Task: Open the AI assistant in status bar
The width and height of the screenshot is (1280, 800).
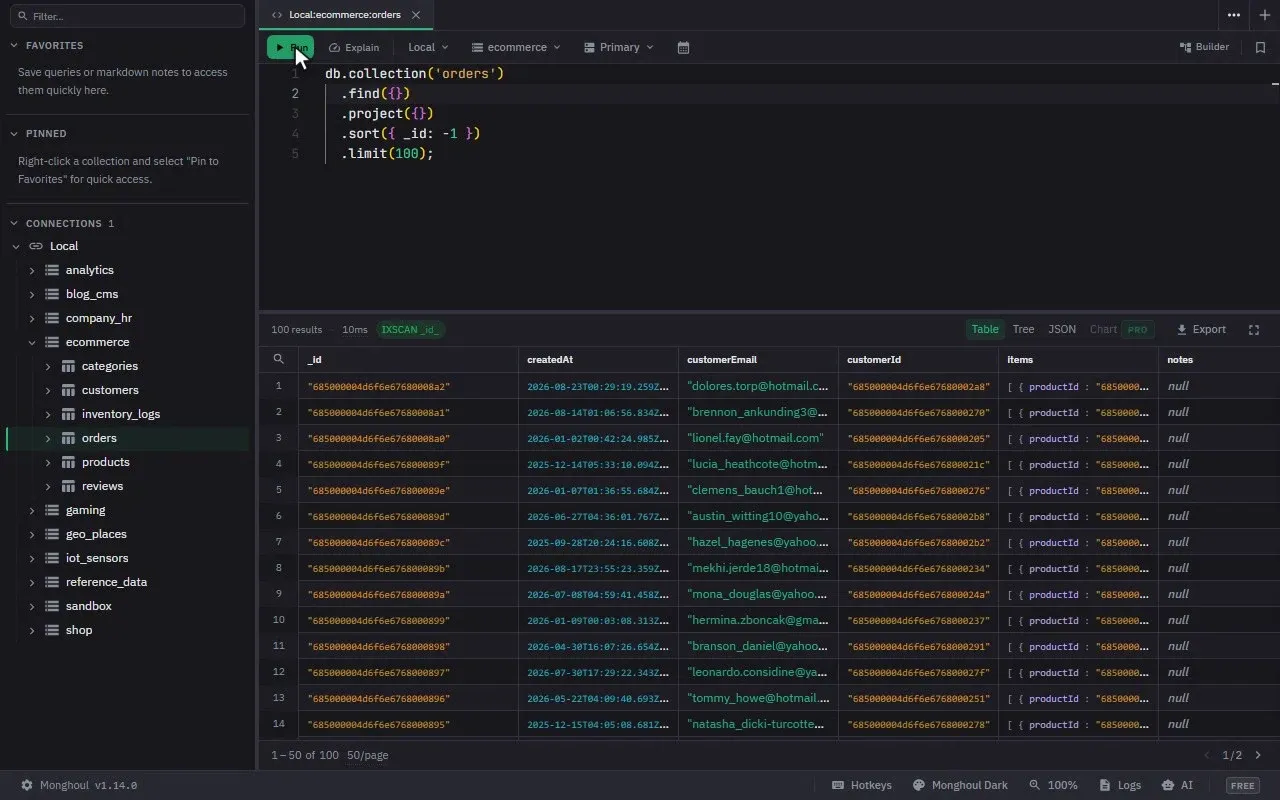Action: pyautogui.click(x=1178, y=786)
